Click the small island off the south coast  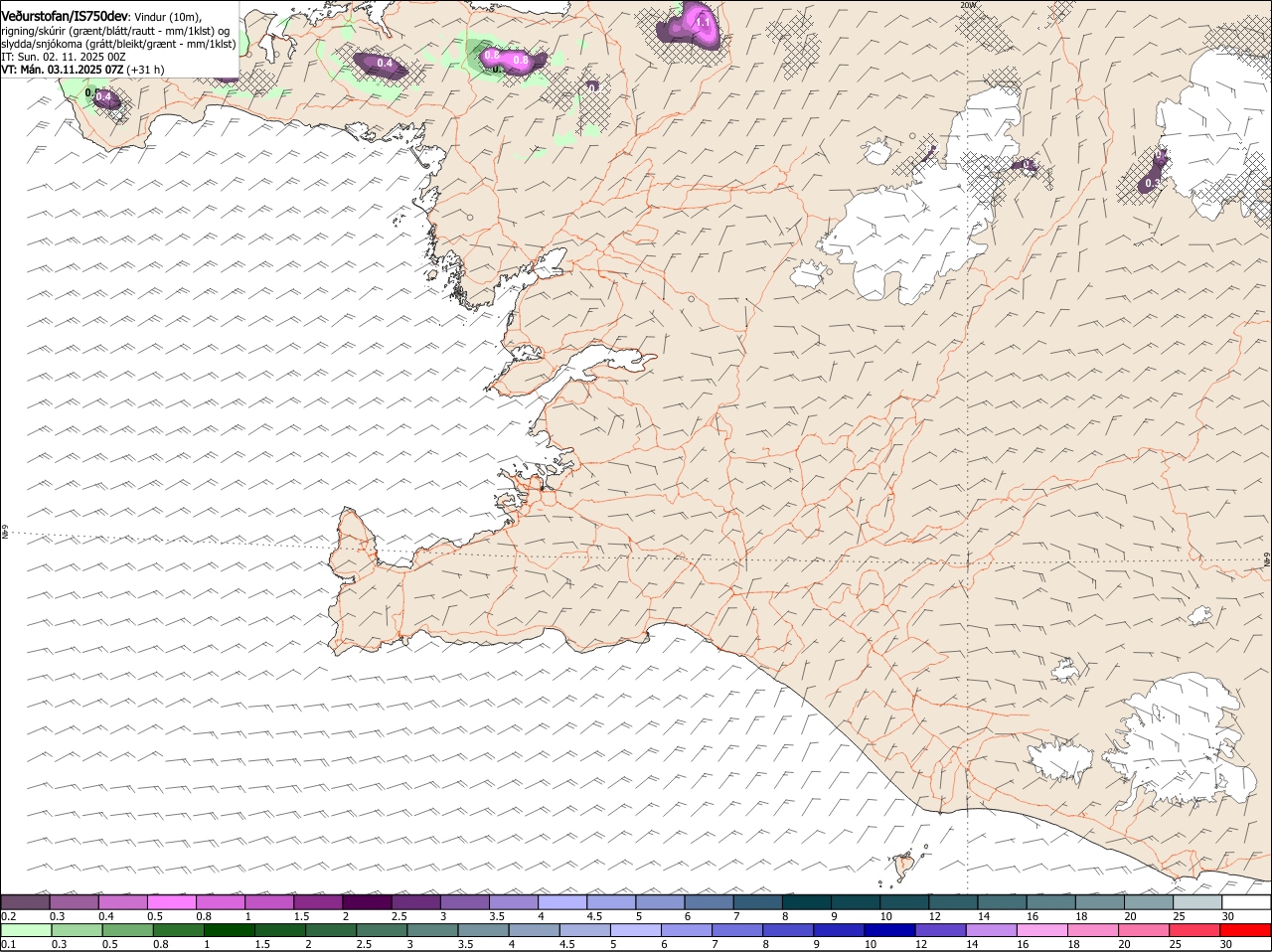tap(904, 868)
